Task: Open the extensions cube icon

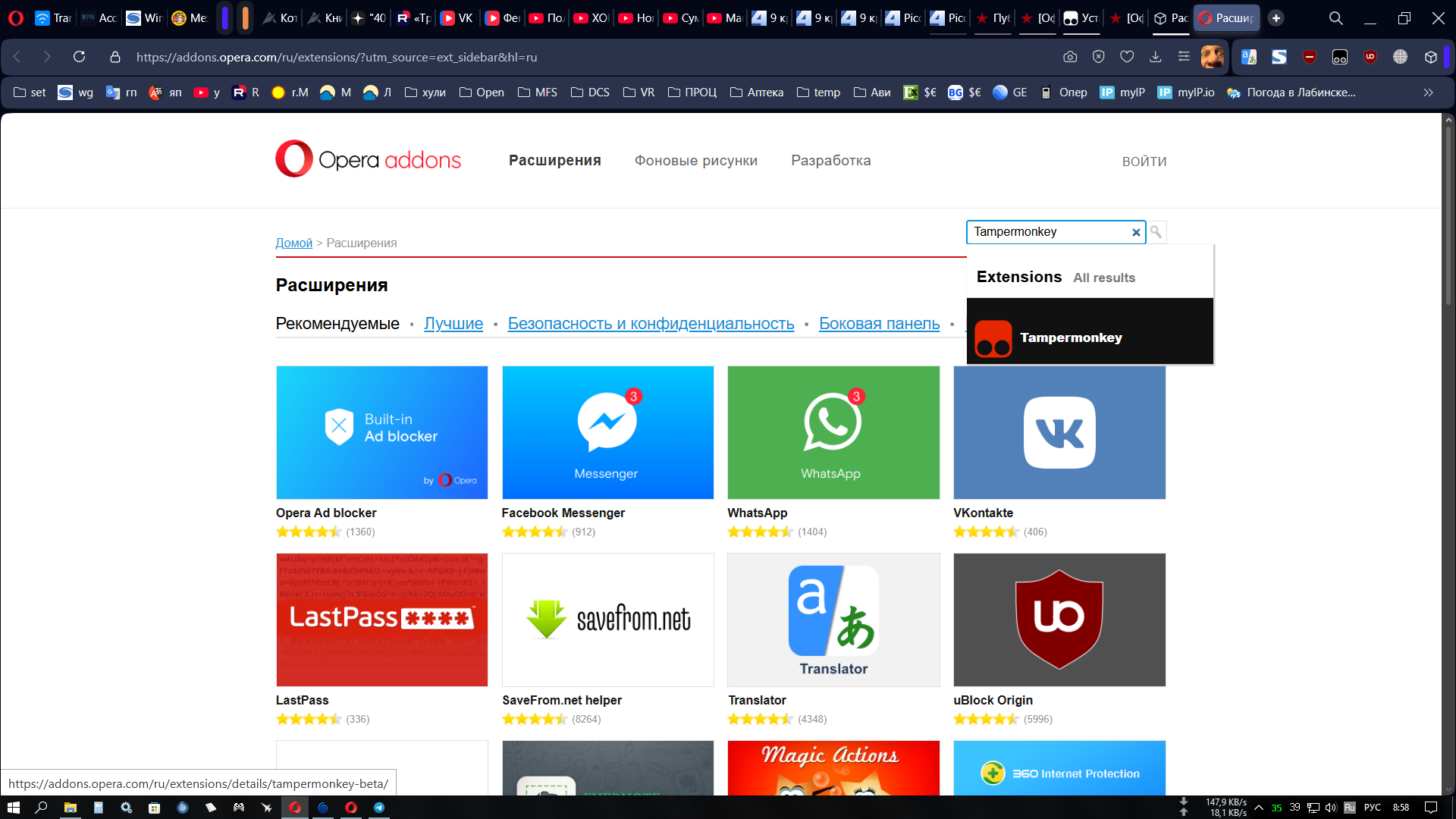Action: tap(1431, 57)
